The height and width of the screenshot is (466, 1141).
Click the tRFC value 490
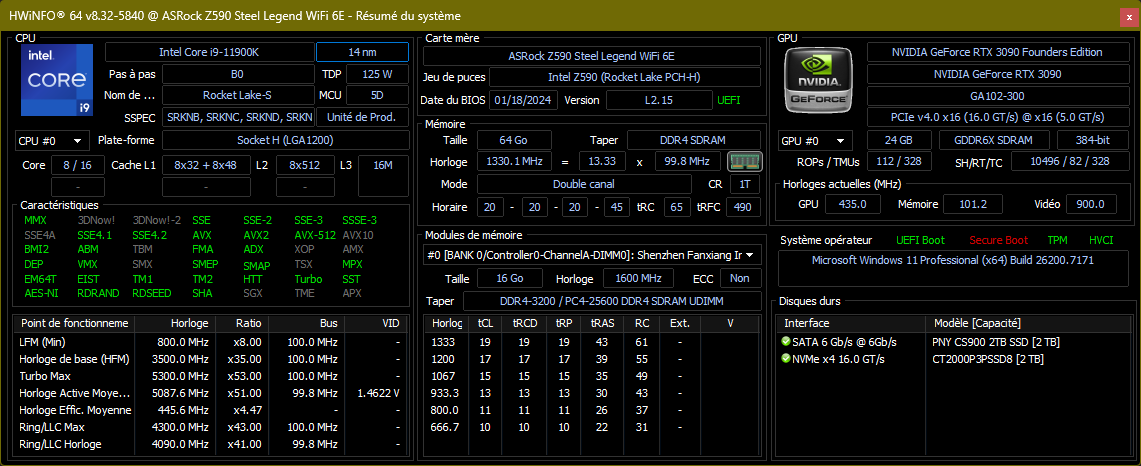(745, 208)
